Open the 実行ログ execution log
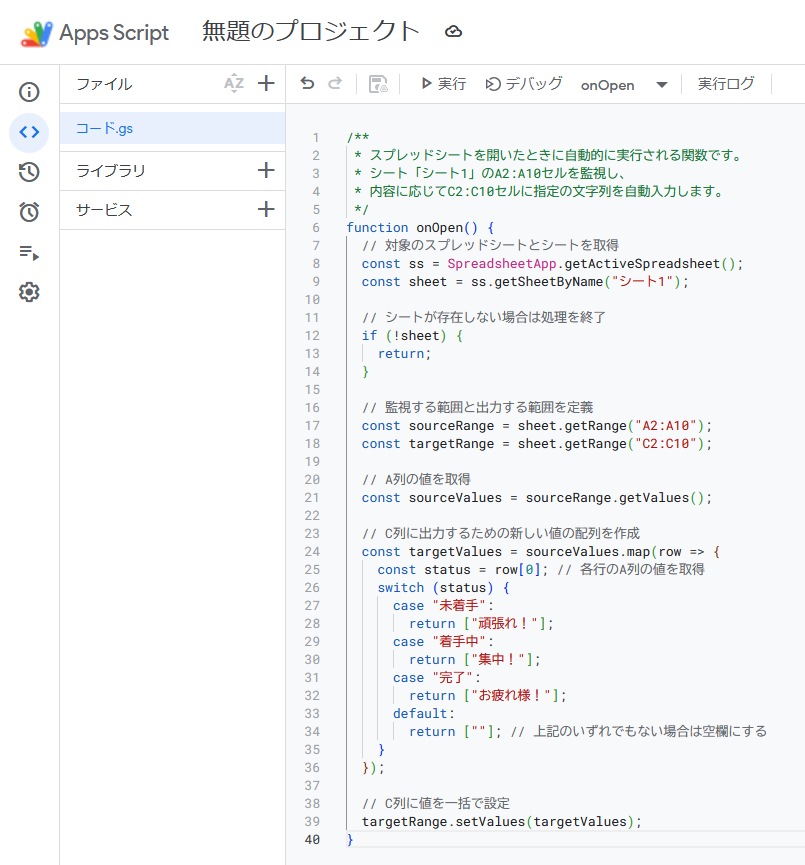The width and height of the screenshot is (805, 865). 726,84
